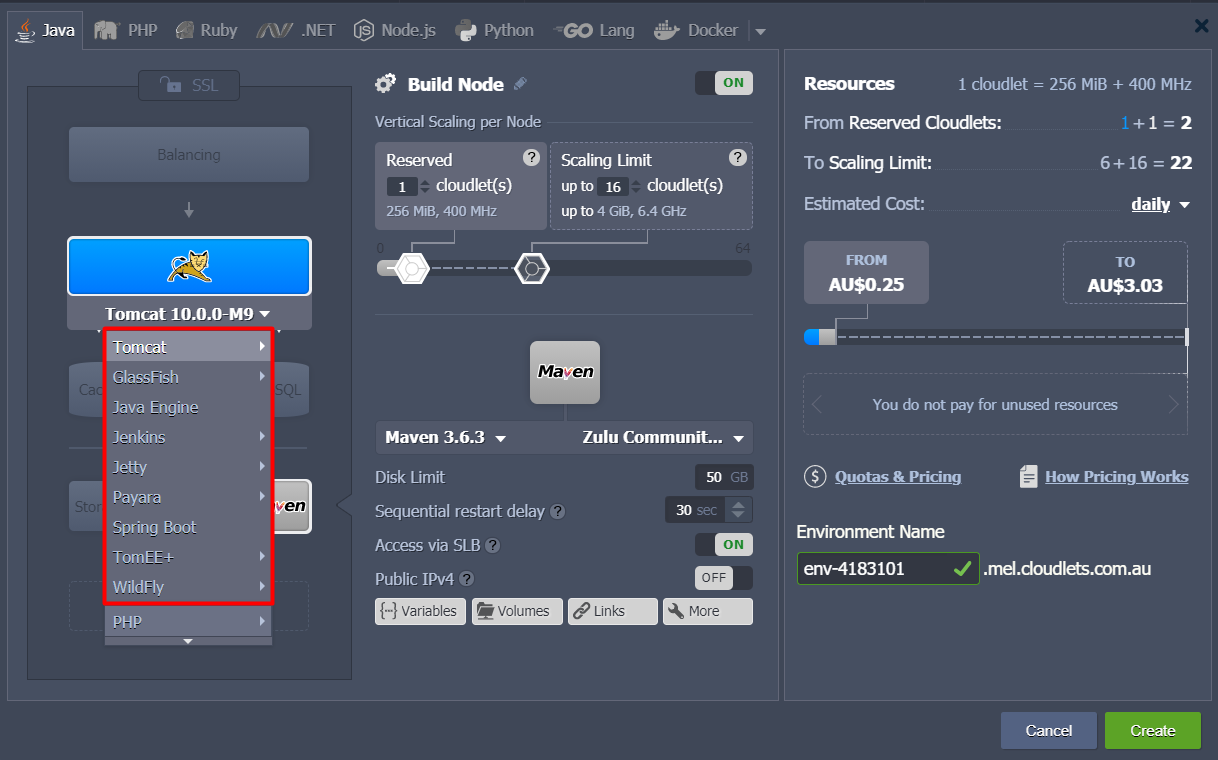
Task: Open the Node.js tab
Action: (395, 30)
